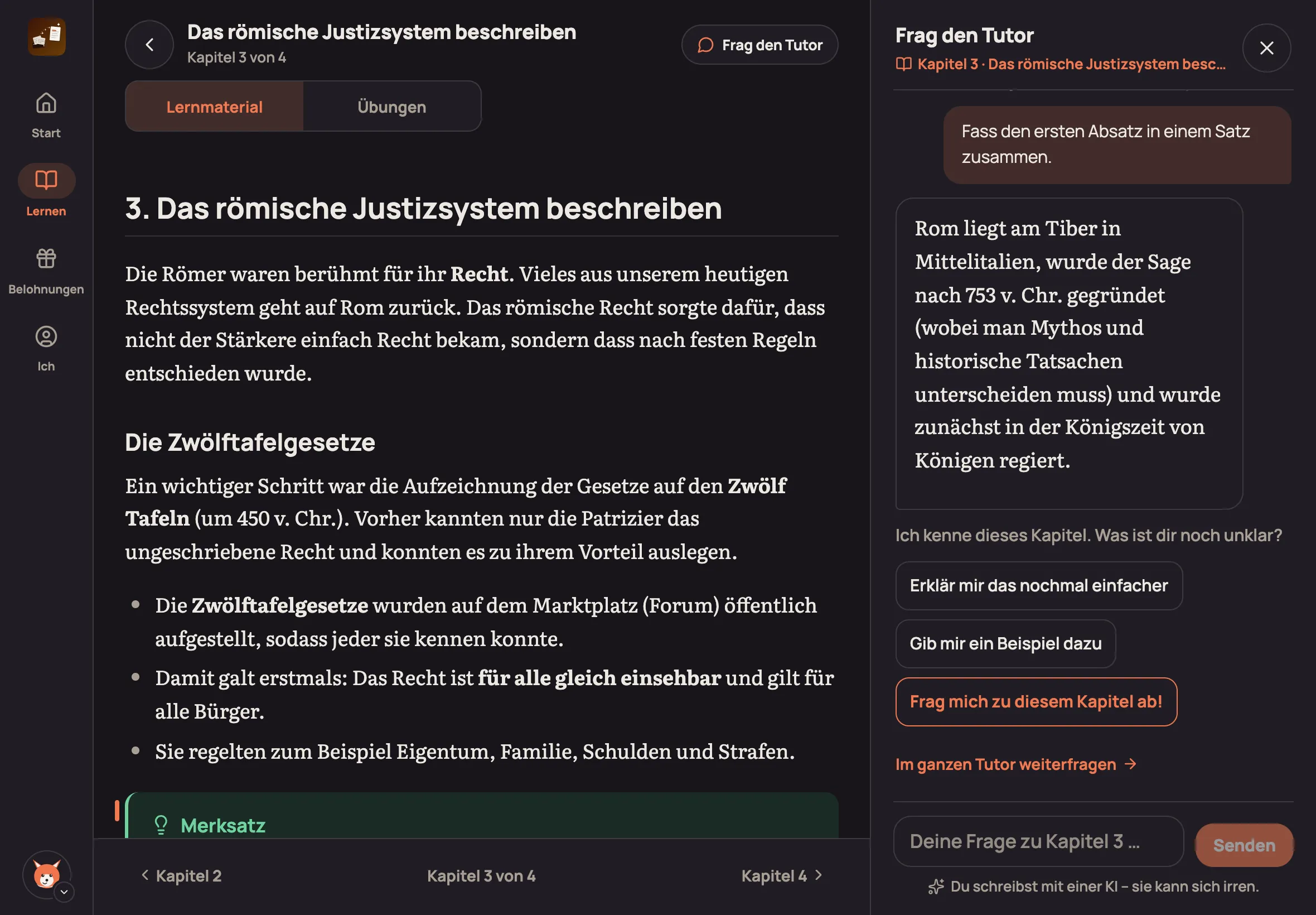Click the Senden button

tap(1244, 845)
